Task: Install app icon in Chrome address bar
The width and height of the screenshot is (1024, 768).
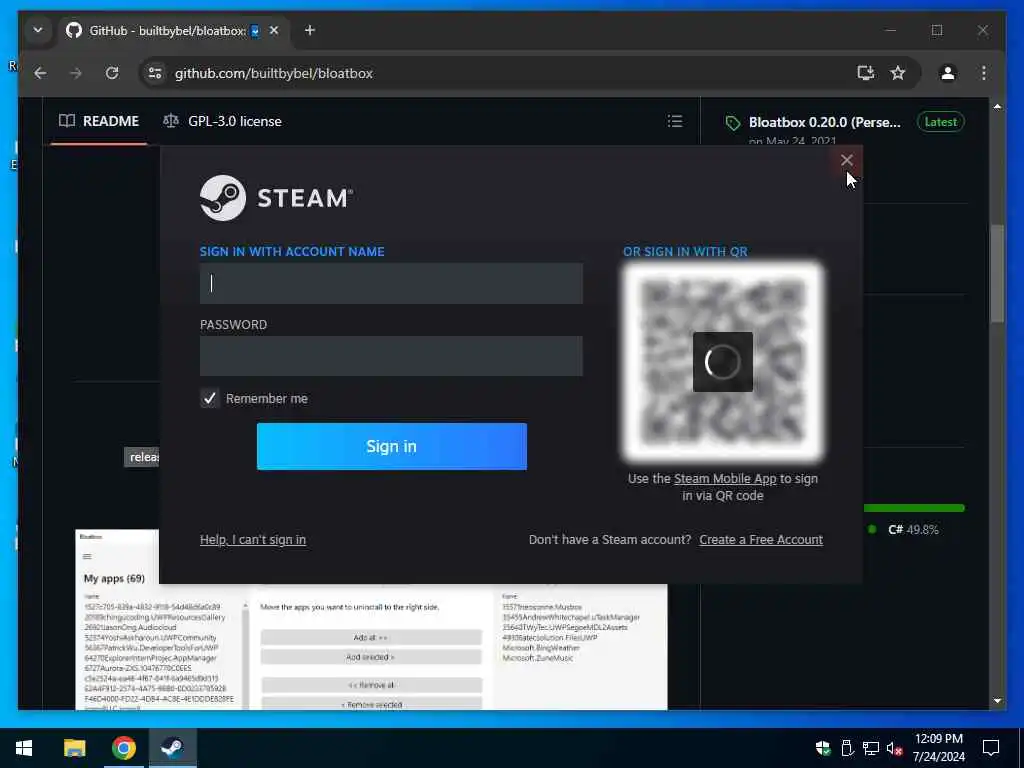Action: click(x=866, y=73)
